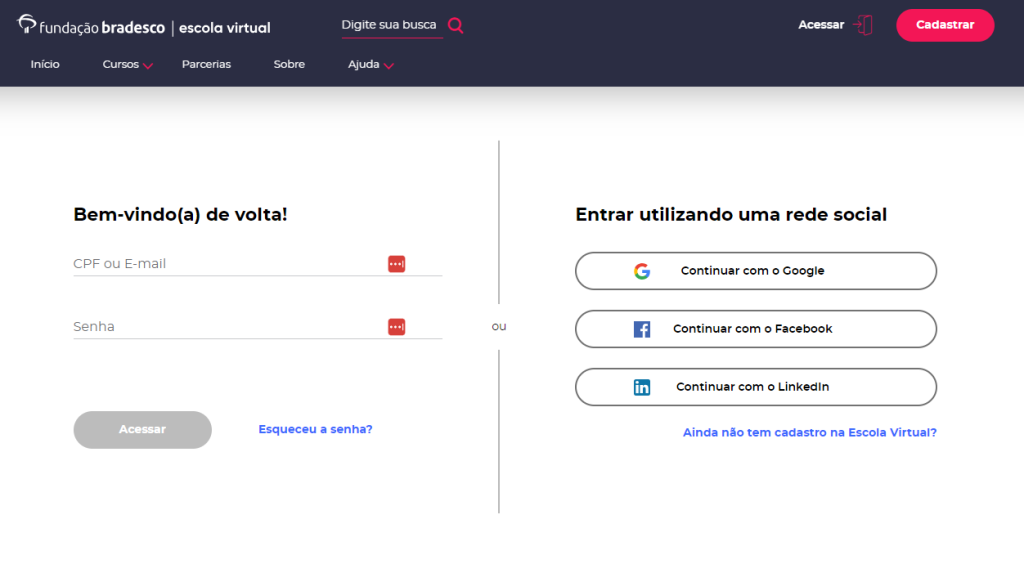Click the Facebook logo icon

pyautogui.click(x=642, y=329)
